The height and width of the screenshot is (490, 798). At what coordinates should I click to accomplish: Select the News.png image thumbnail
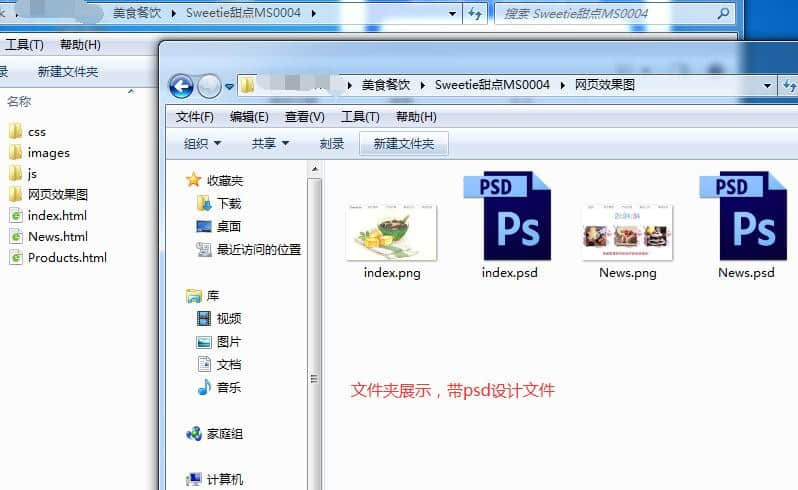point(627,232)
